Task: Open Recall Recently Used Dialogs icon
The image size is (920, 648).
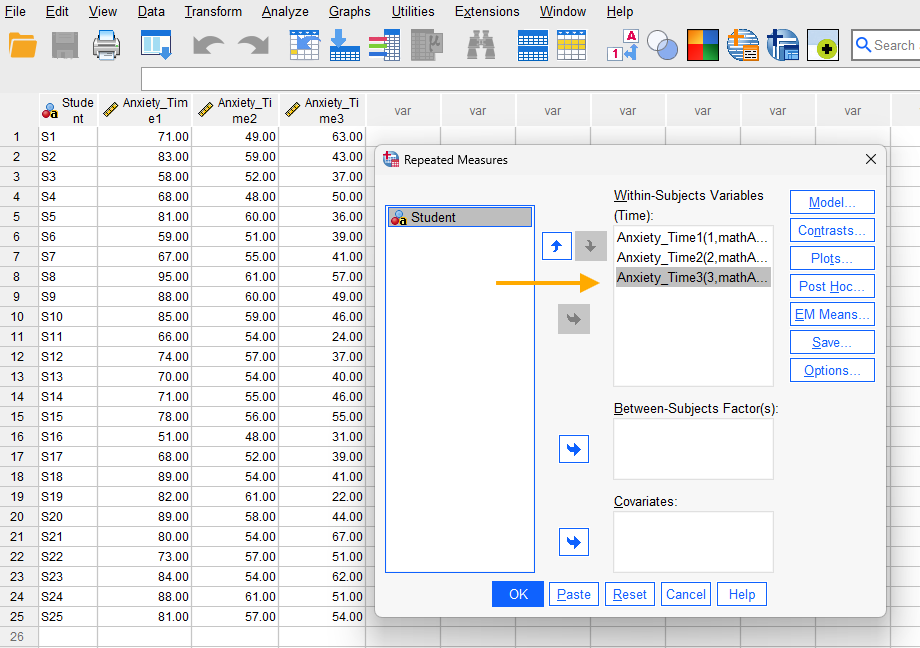Action: tap(155, 45)
